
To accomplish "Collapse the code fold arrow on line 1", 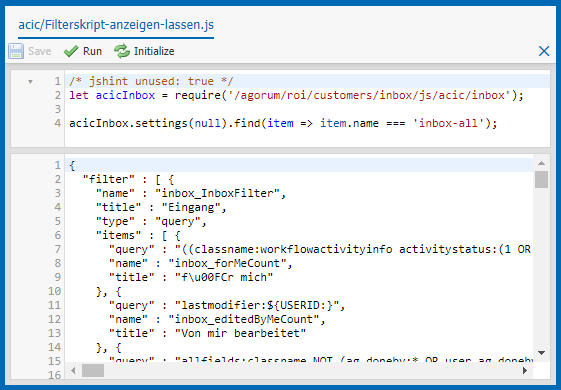I will [30, 82].
